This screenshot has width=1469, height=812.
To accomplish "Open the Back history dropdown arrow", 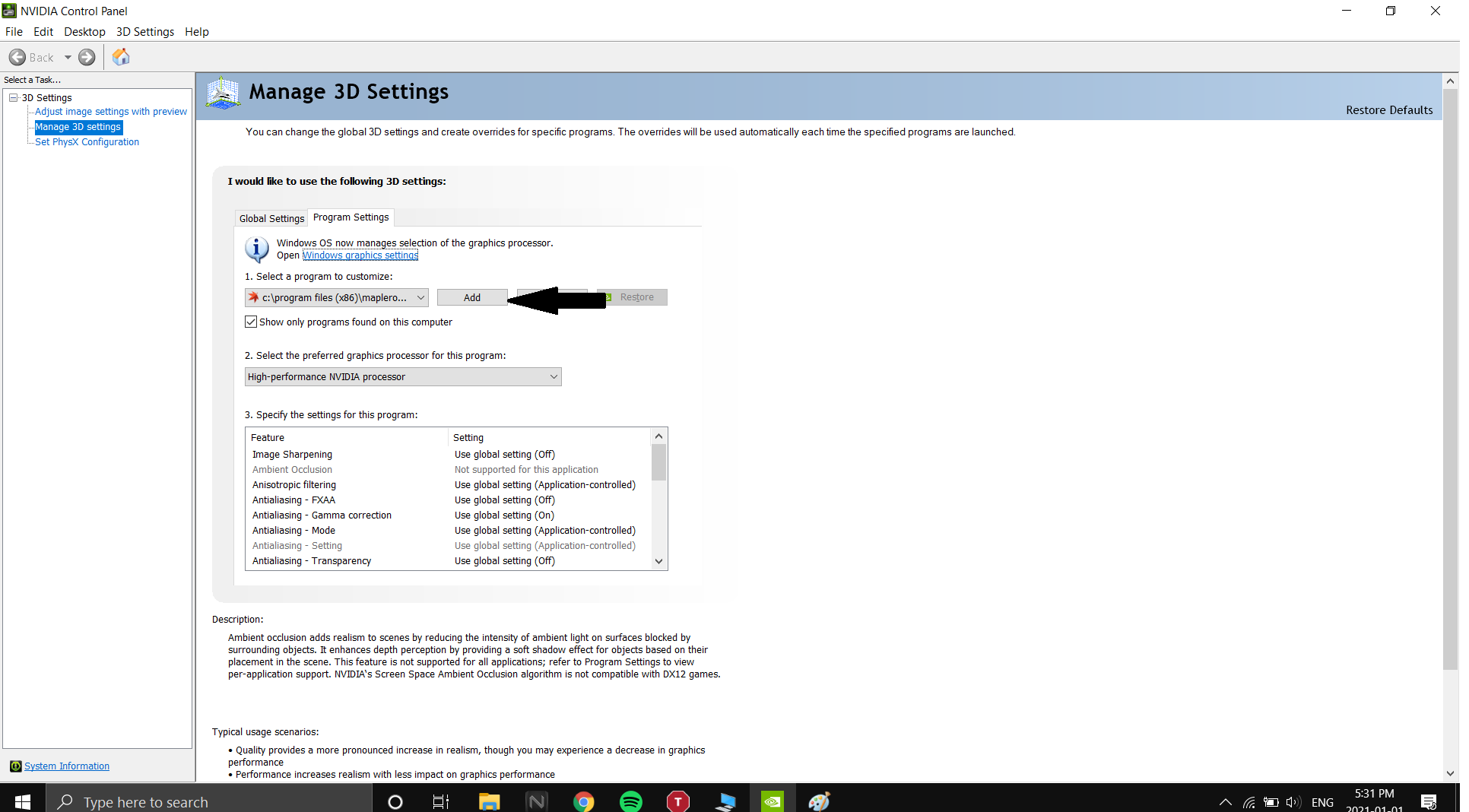I will [x=68, y=58].
